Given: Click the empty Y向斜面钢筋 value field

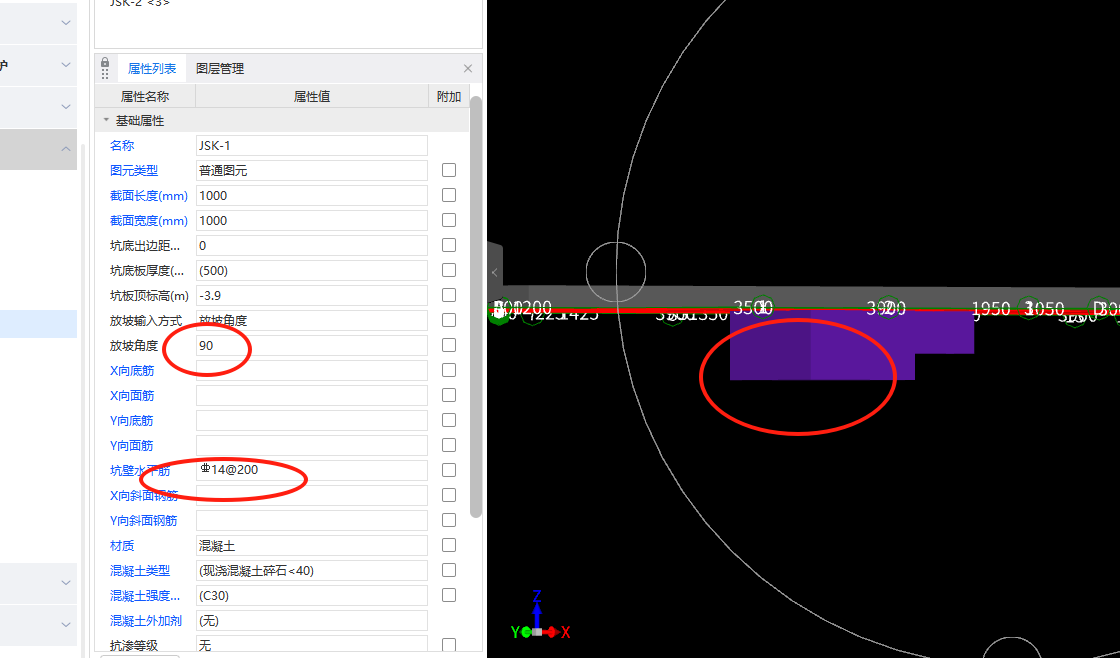Looking at the screenshot, I should 311,521.
